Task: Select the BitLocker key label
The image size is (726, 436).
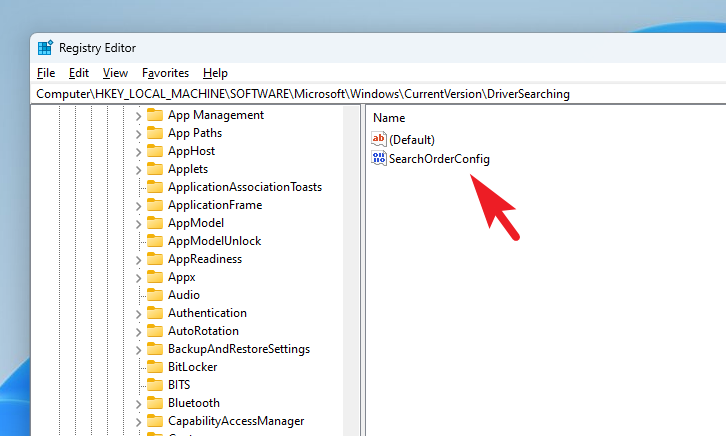Action: [x=192, y=367]
